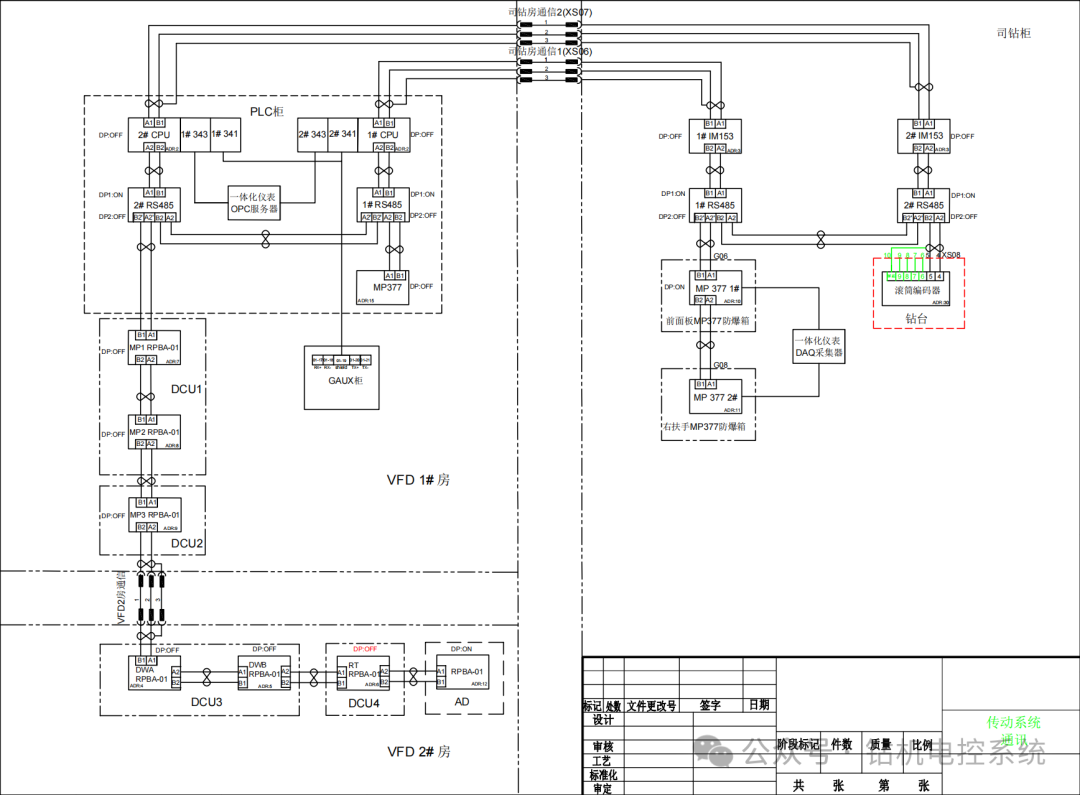Click the DP:ON label above AD box
1080x795 pixels.
click(x=461, y=649)
